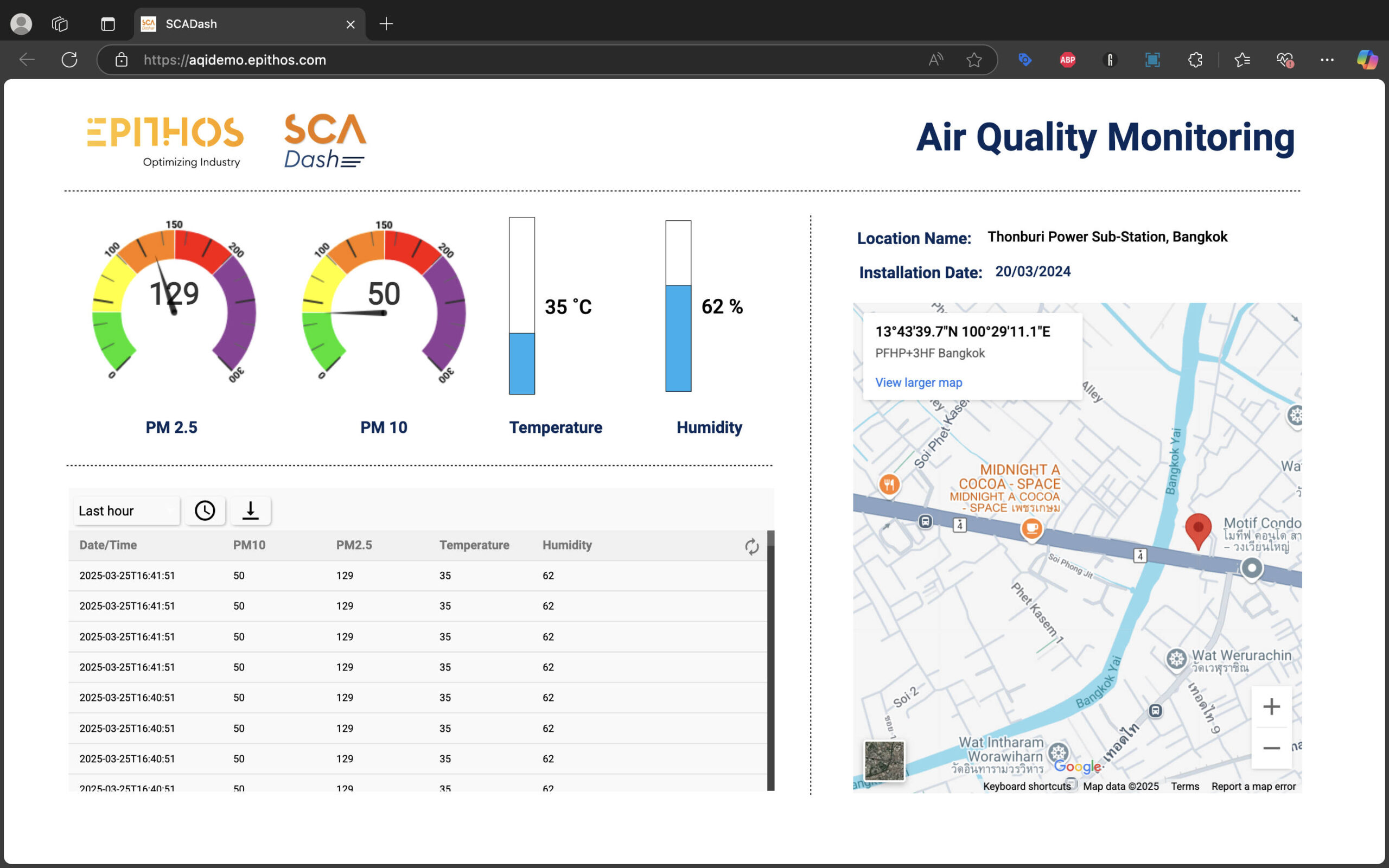Toggle satellite view map thumbnail
The height and width of the screenshot is (868, 1389).
[x=884, y=761]
